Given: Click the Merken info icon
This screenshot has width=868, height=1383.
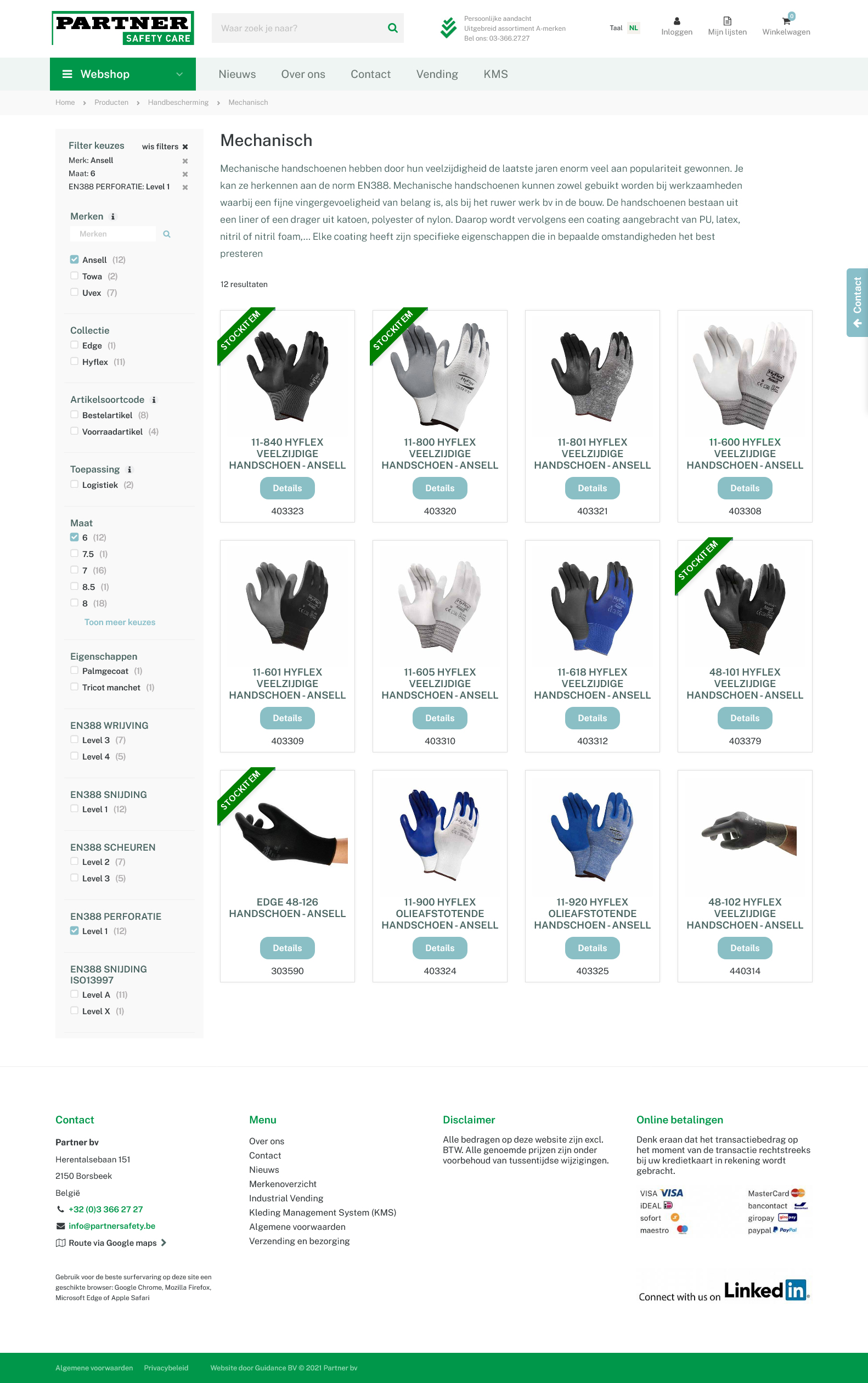Looking at the screenshot, I should pos(113,216).
